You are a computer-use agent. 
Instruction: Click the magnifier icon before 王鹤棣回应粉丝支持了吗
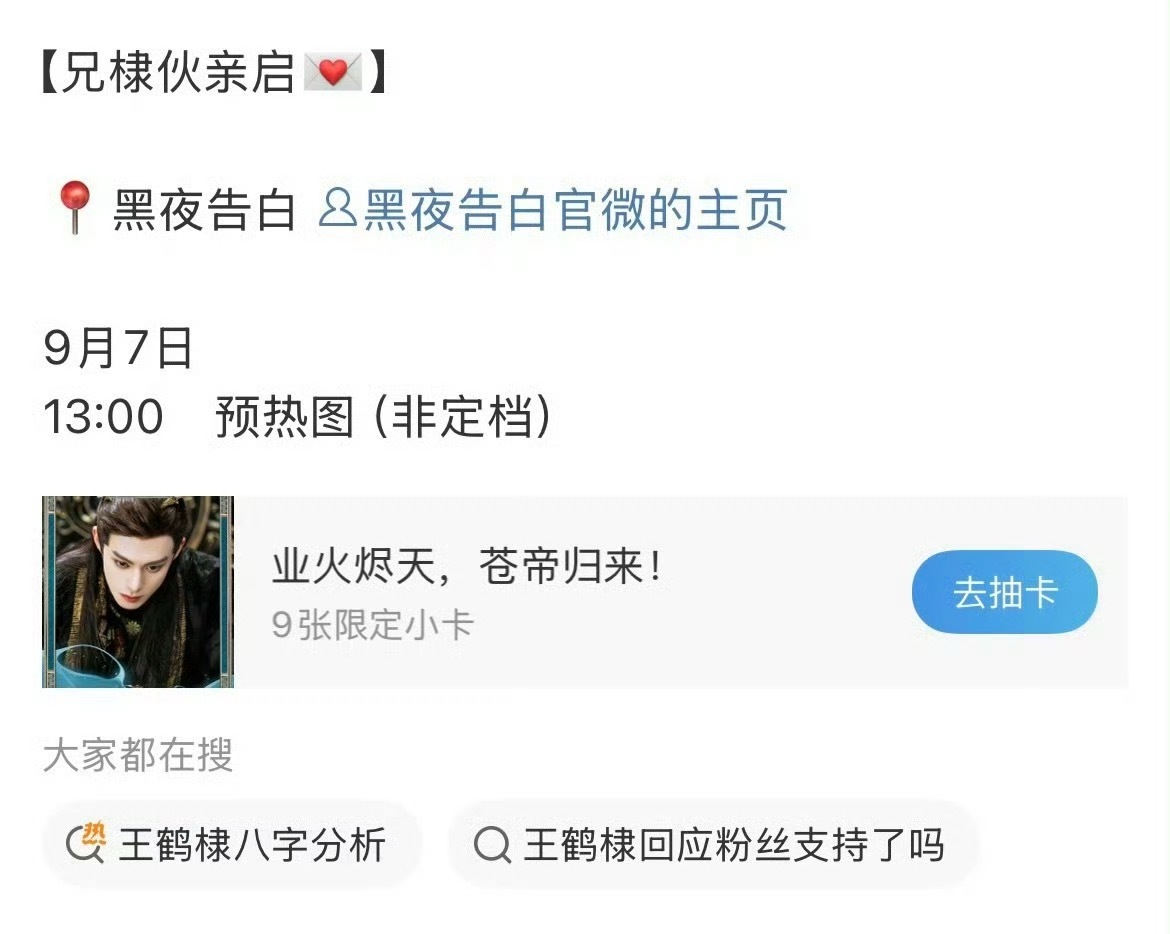pos(492,845)
